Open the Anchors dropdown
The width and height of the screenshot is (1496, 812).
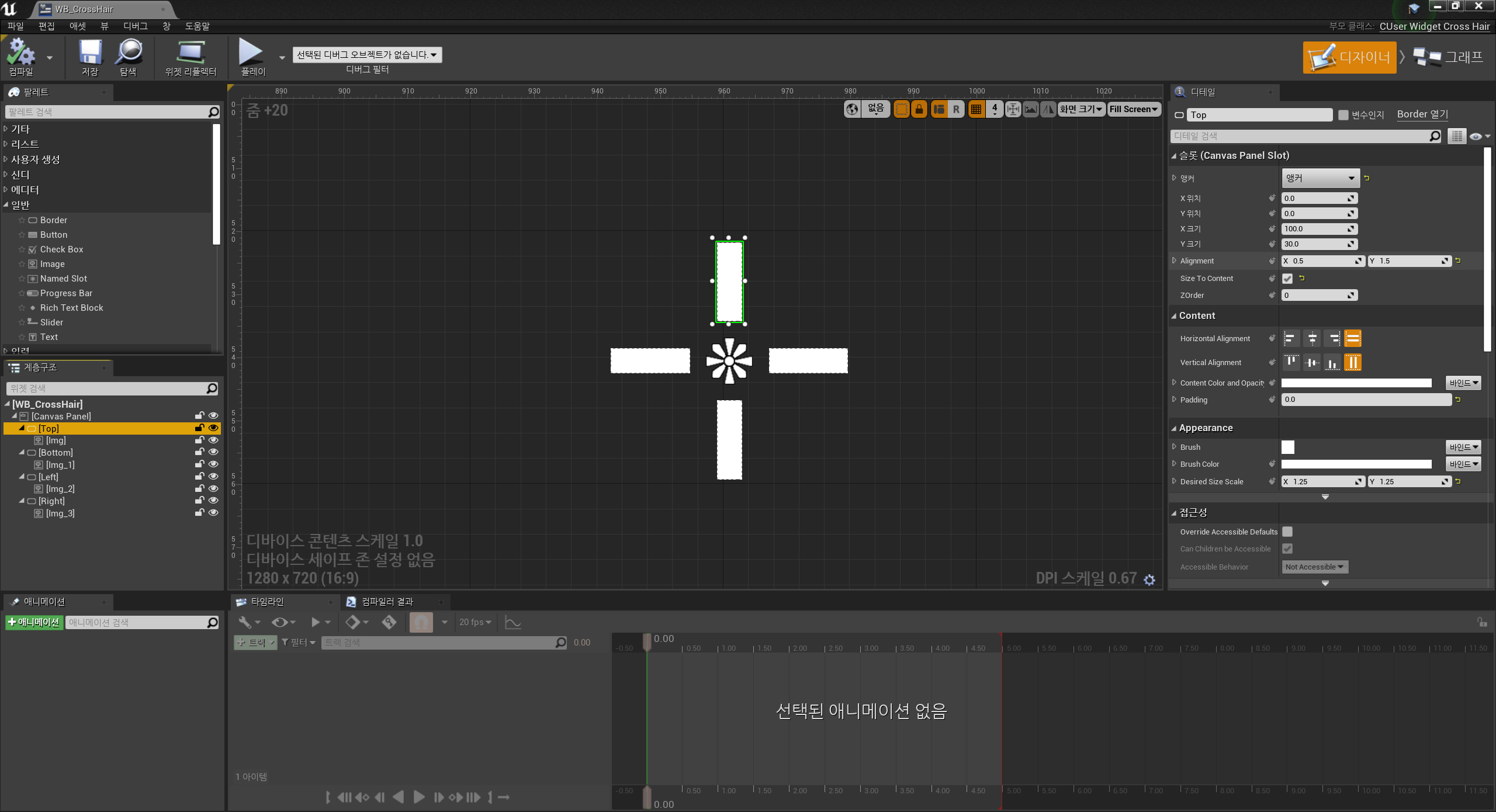click(x=1320, y=178)
